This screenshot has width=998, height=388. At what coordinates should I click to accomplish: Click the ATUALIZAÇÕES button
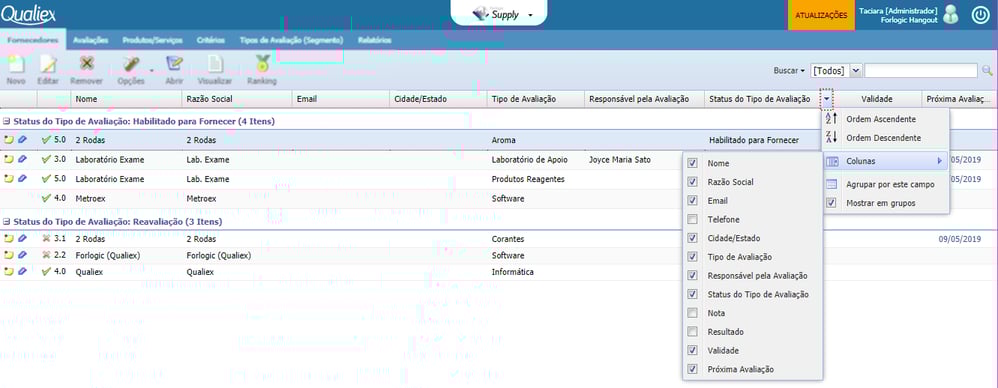pyautogui.click(x=821, y=15)
